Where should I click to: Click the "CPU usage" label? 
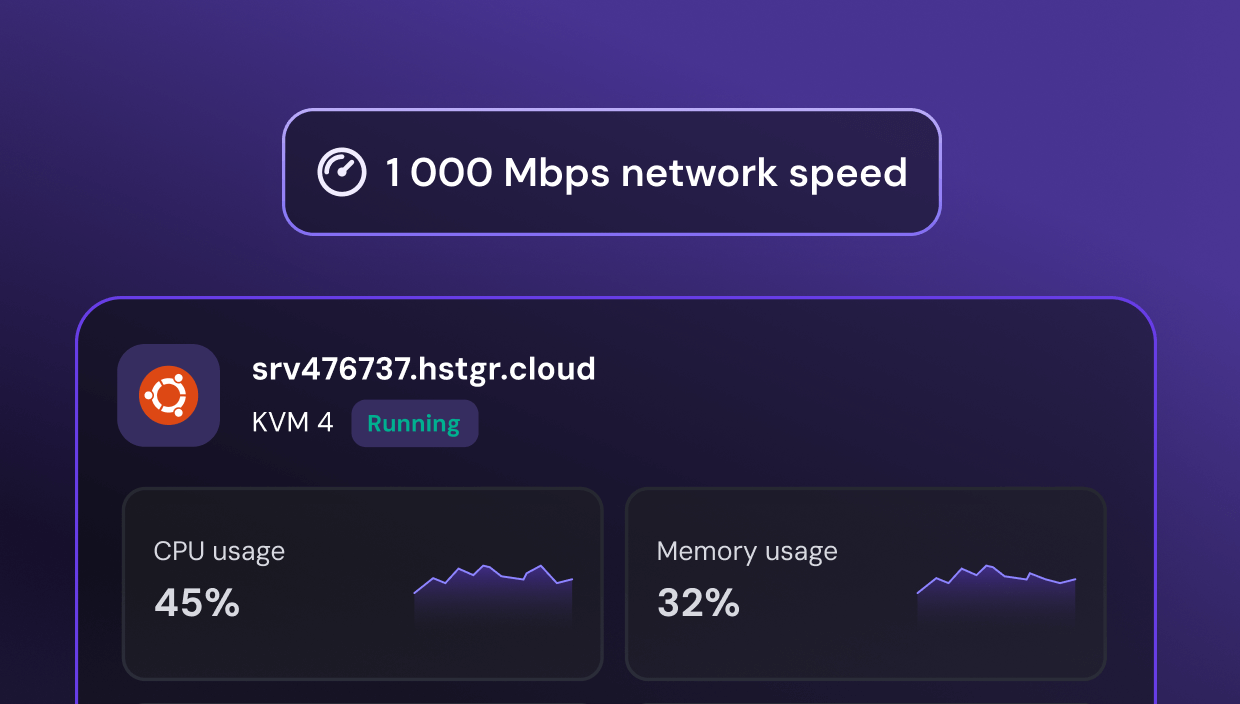(219, 551)
